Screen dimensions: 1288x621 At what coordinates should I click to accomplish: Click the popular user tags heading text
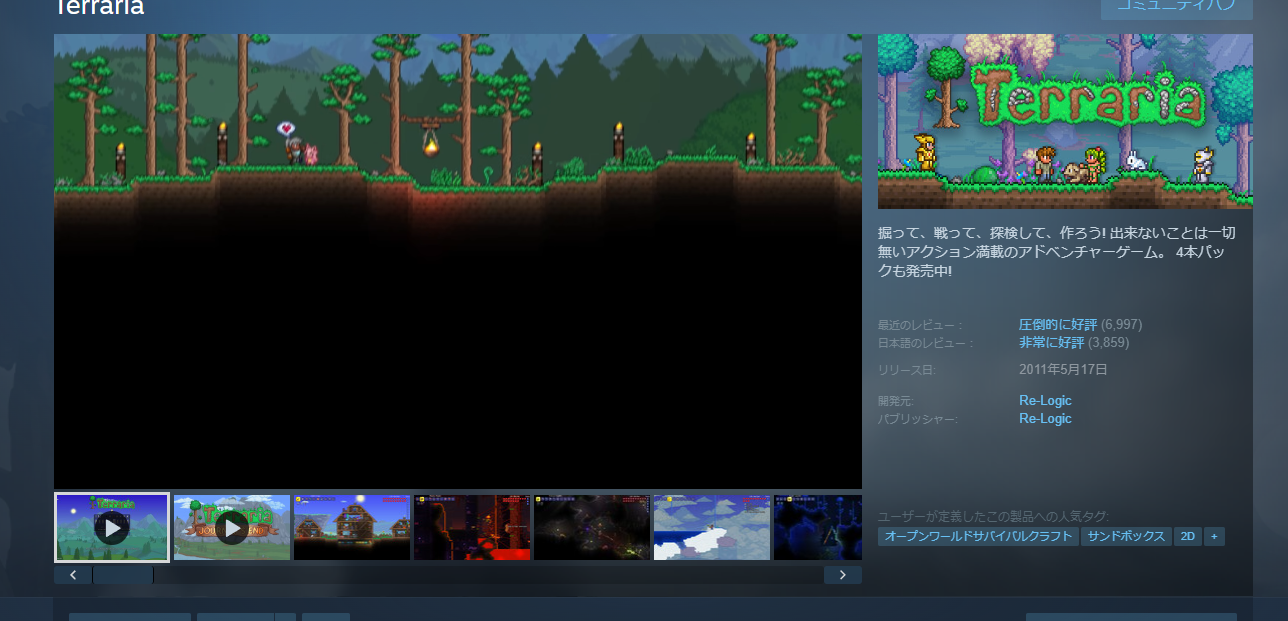[x=993, y=516]
